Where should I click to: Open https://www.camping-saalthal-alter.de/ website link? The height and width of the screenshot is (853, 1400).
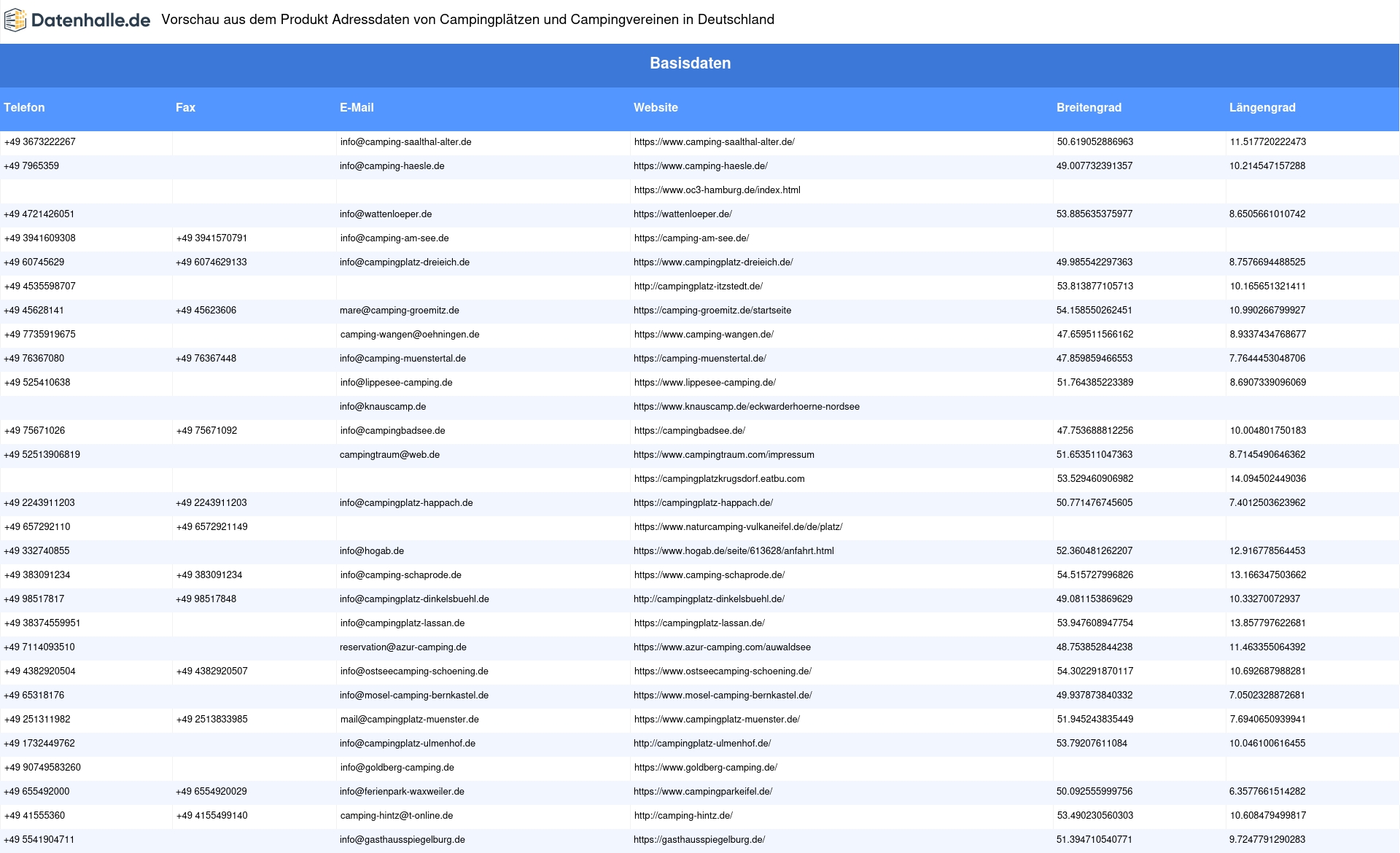(x=715, y=142)
